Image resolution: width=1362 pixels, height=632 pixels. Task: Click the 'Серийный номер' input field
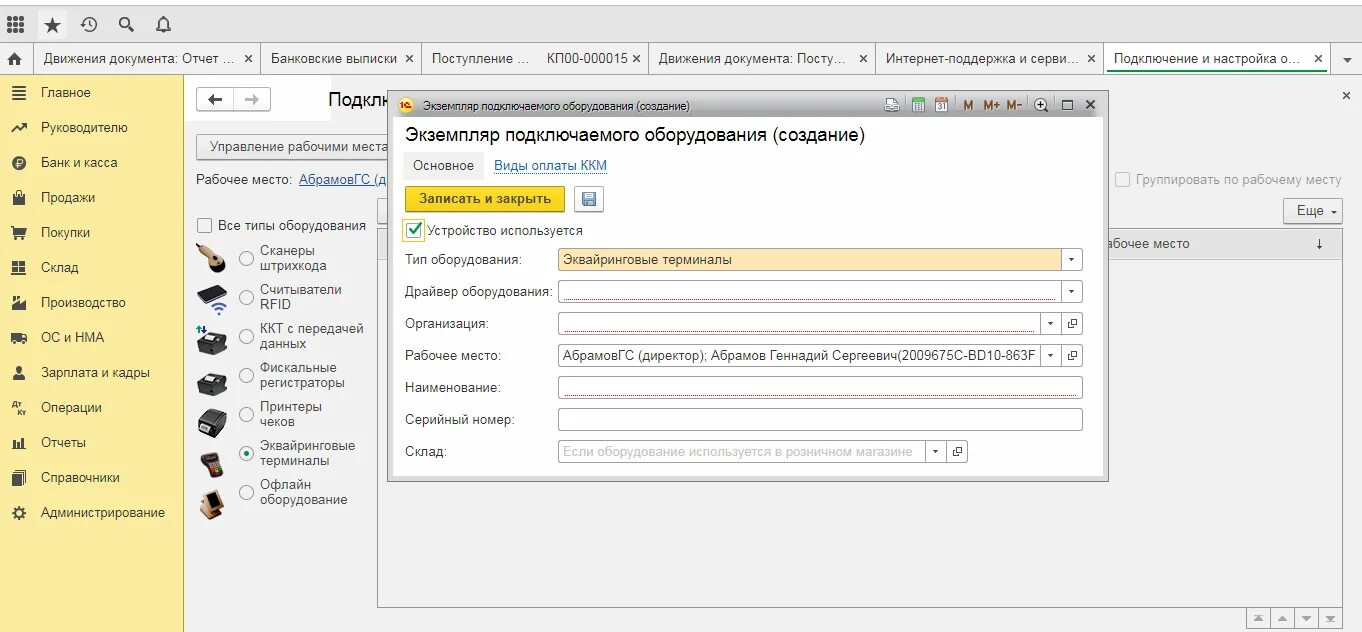click(820, 419)
